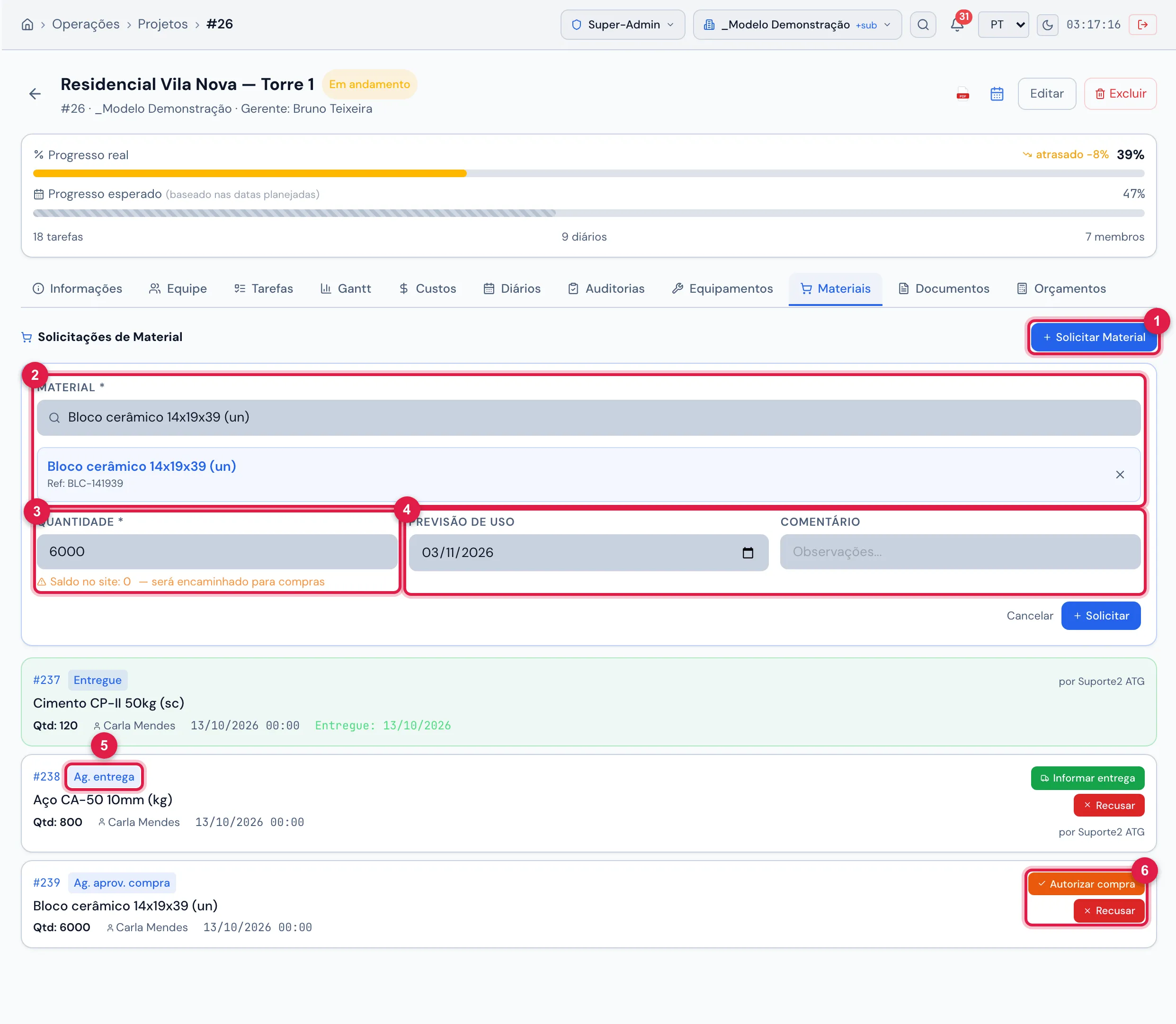The image size is (1176, 1024).
Task: Click the Editar button
Action: coord(1046,94)
